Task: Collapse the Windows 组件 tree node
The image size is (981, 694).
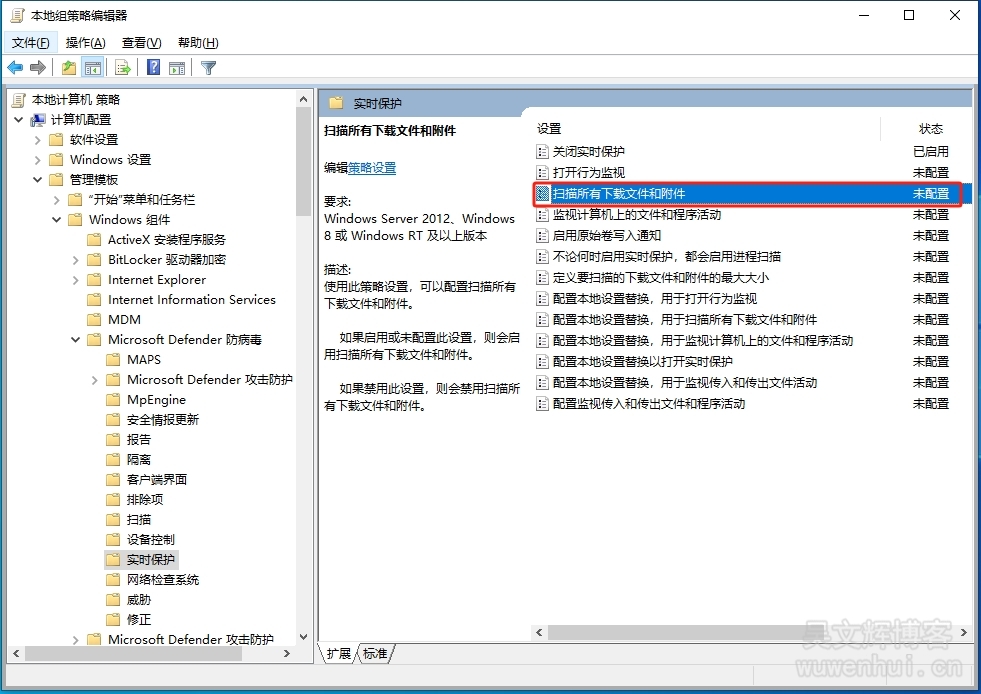Action: [x=57, y=220]
